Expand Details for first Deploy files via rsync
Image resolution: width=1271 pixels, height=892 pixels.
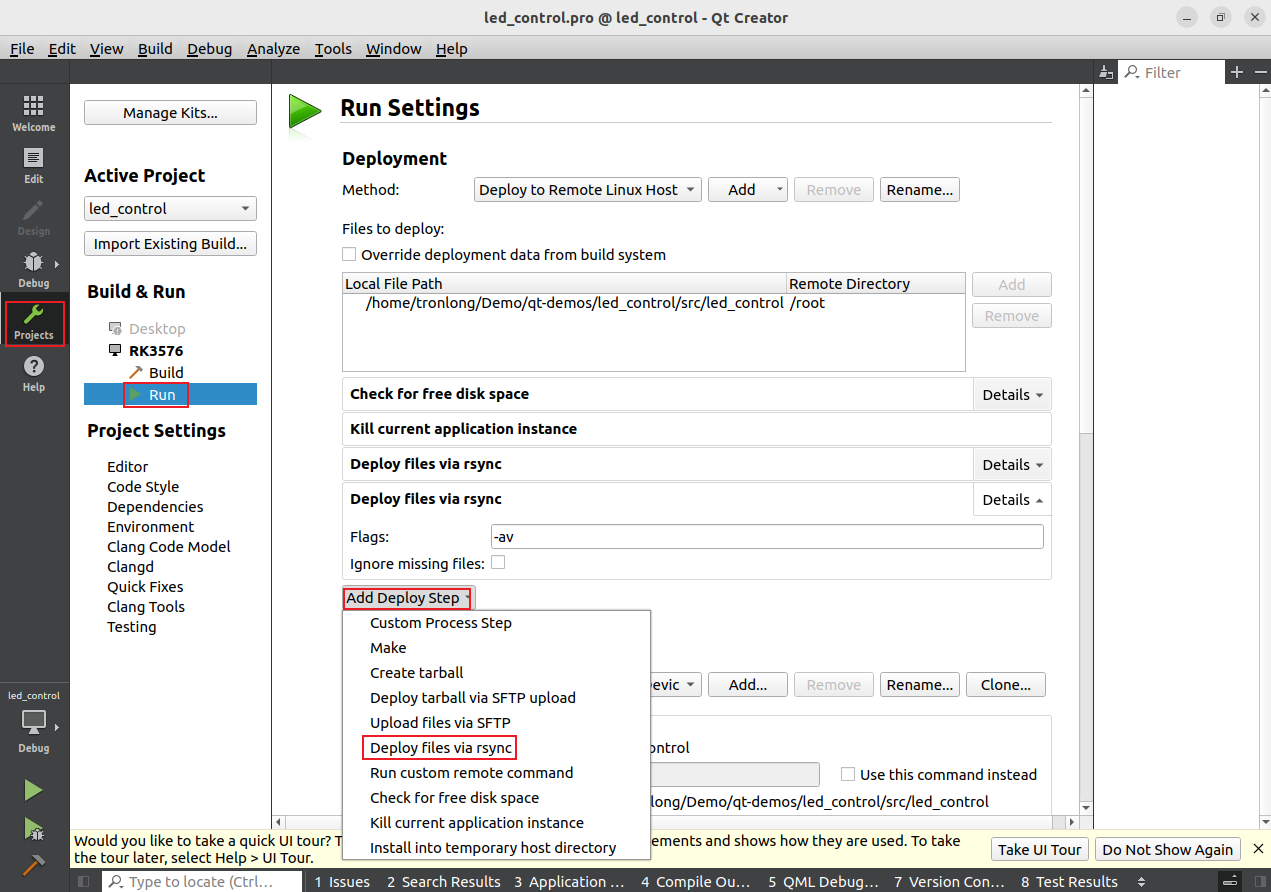[x=1012, y=464]
